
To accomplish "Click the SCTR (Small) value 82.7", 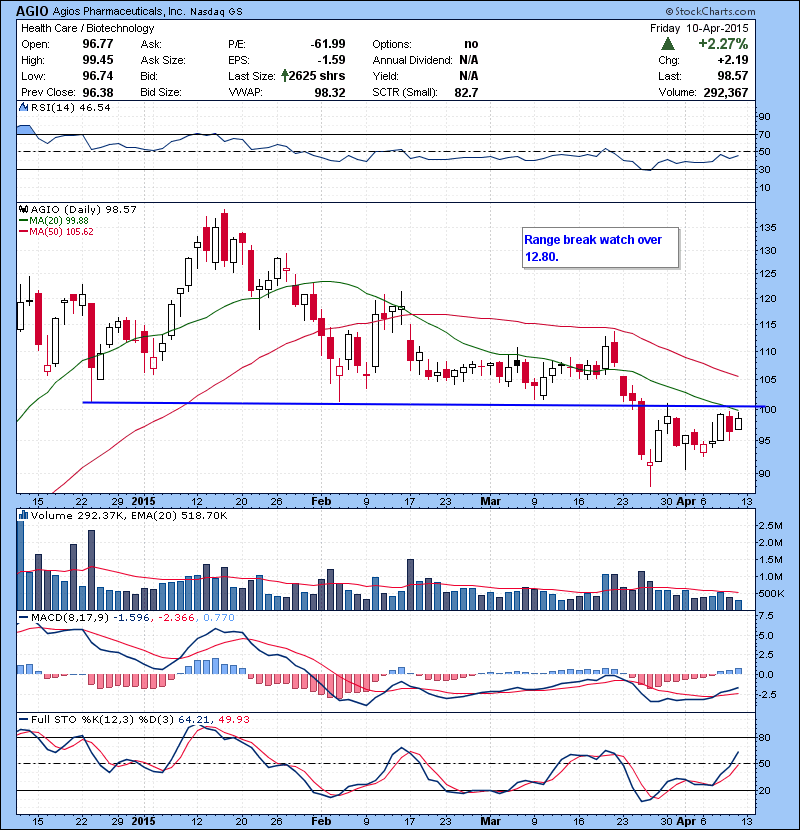I will [x=466, y=92].
